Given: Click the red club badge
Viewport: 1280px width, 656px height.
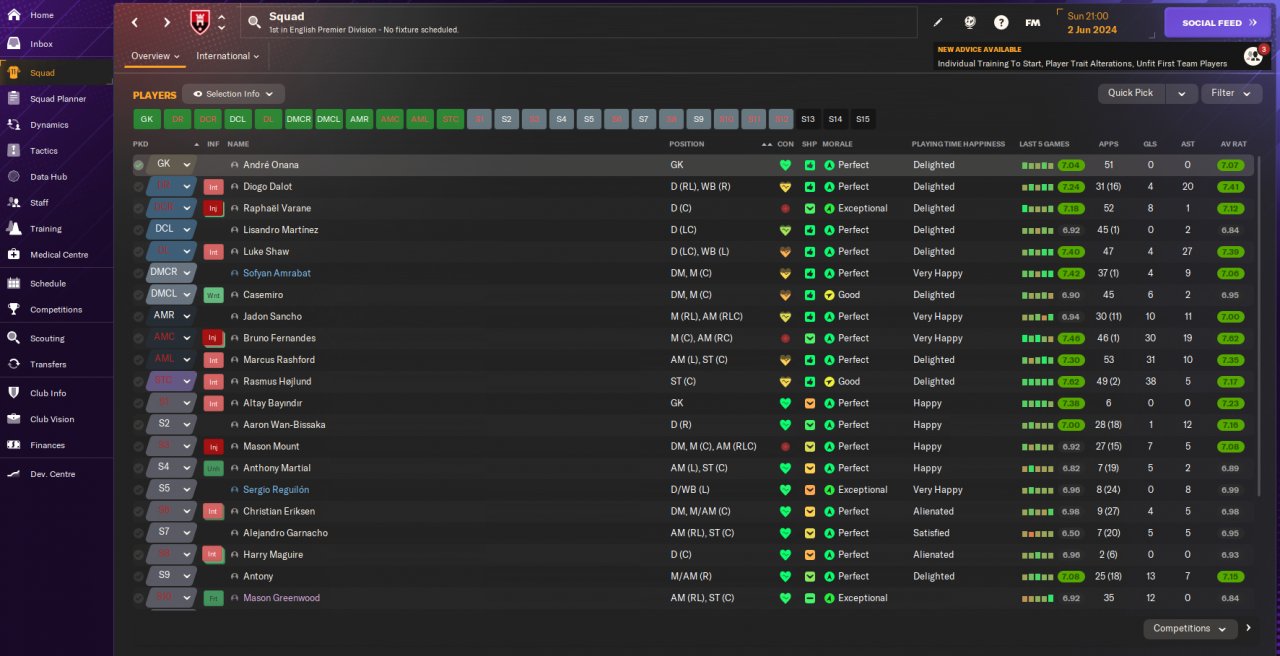Looking at the screenshot, I should click(x=199, y=22).
